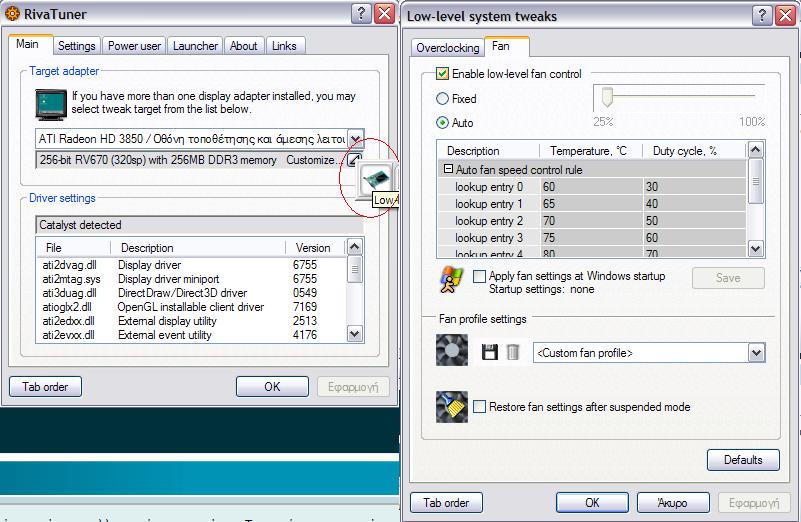The width and height of the screenshot is (801, 522).
Task: Click the broom fan icon near Restore setting
Action: 452,407
